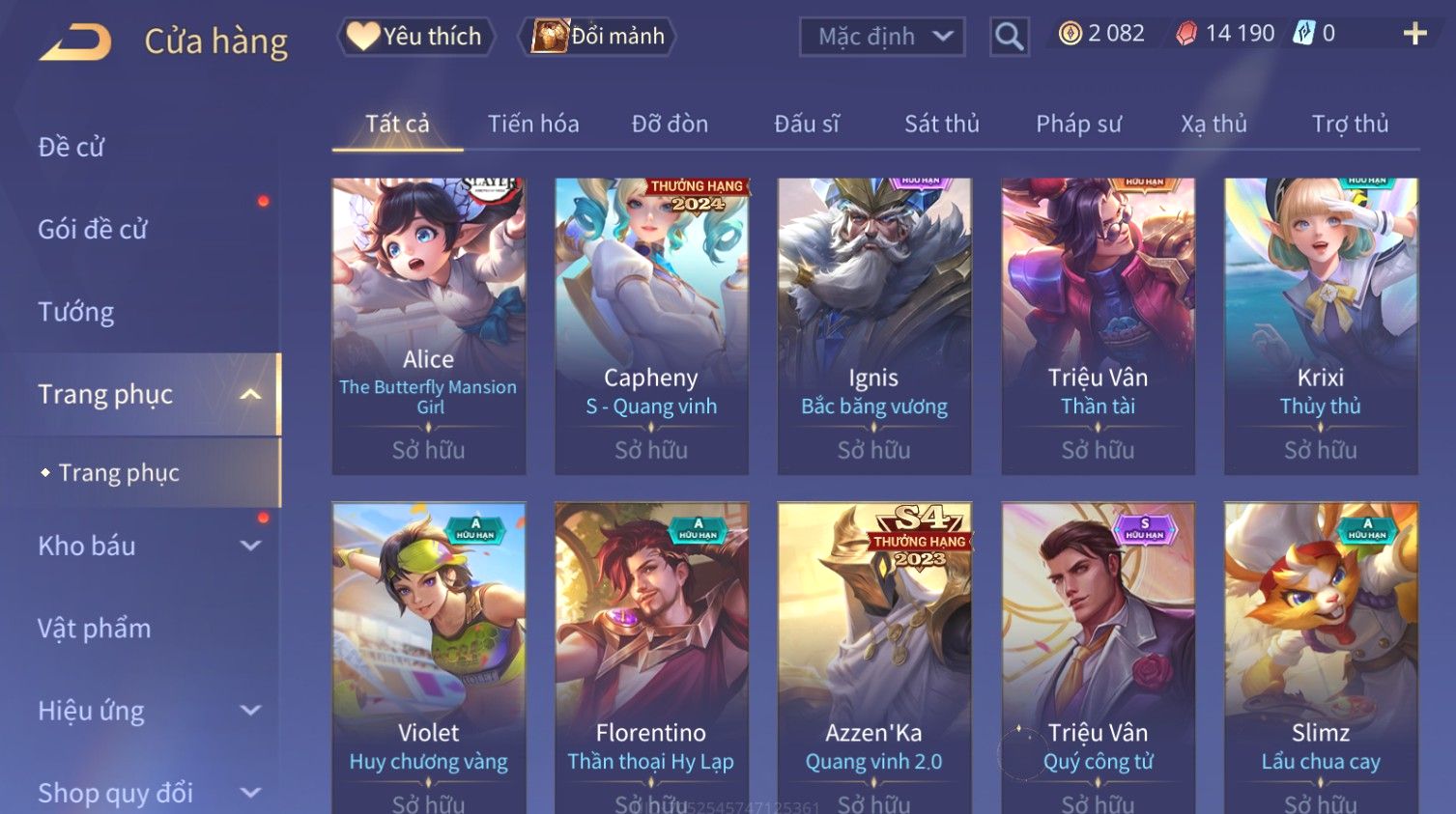The width and height of the screenshot is (1456, 814).
Task: Go to Gói đề cử menu
Action: [93, 230]
